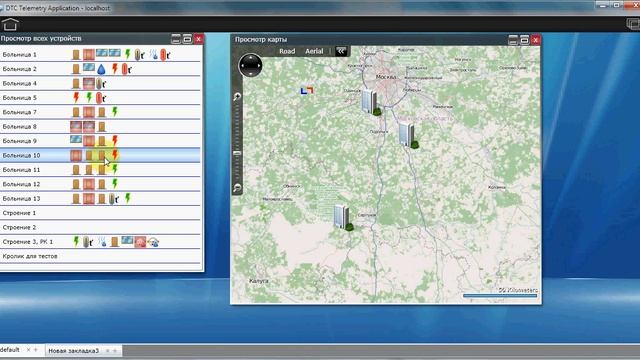This screenshot has width=640, height=360.
Task: Click the green lightning icon in Больница 5
Action: [89, 97]
